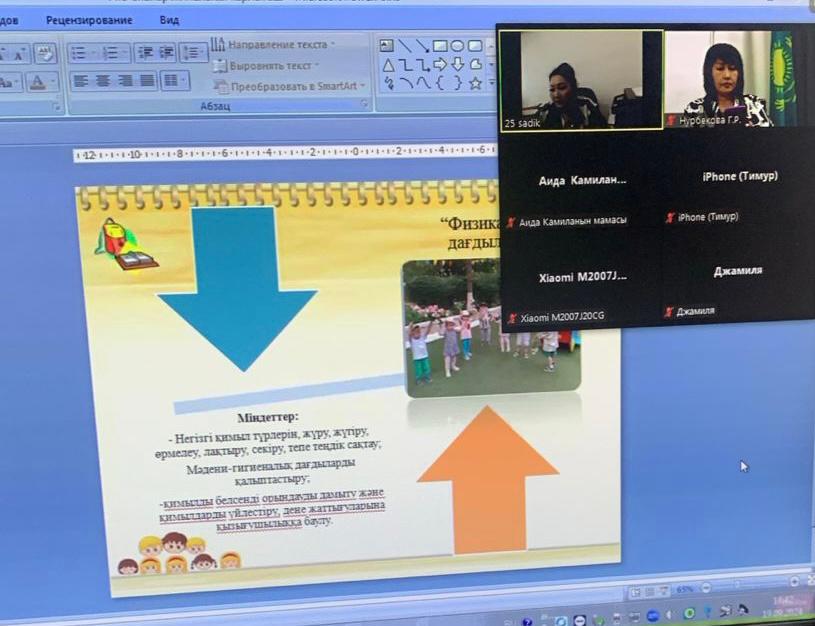Viewport: 815px width, 626px height.
Task: Switch to Slide Sorter view
Action: (649, 593)
